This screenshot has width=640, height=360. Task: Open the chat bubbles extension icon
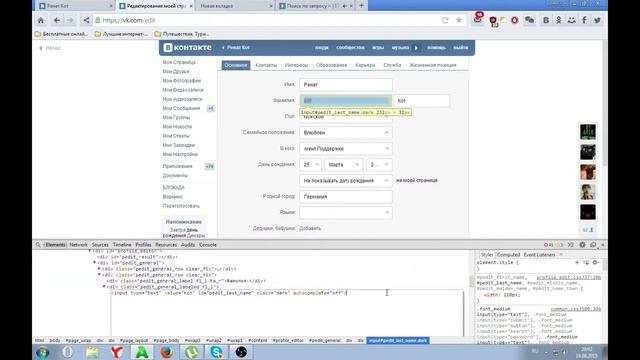(x=529, y=20)
